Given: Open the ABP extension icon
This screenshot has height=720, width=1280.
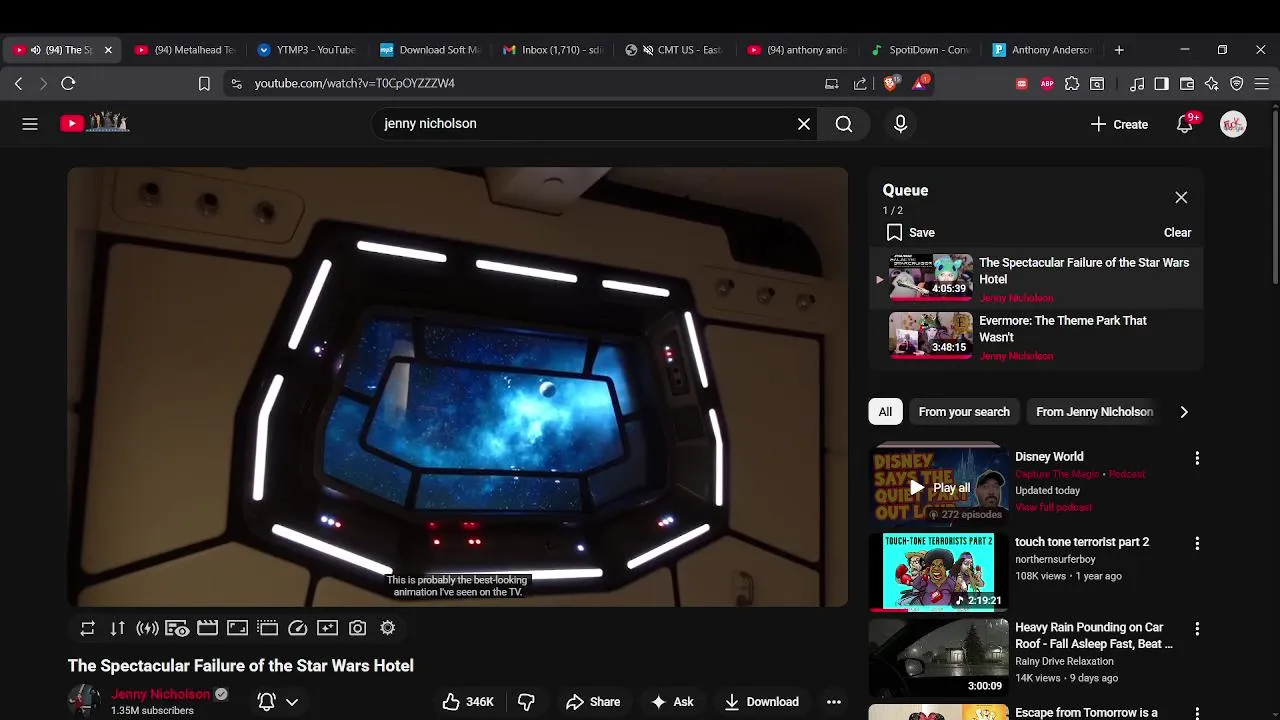Looking at the screenshot, I should click(1047, 84).
